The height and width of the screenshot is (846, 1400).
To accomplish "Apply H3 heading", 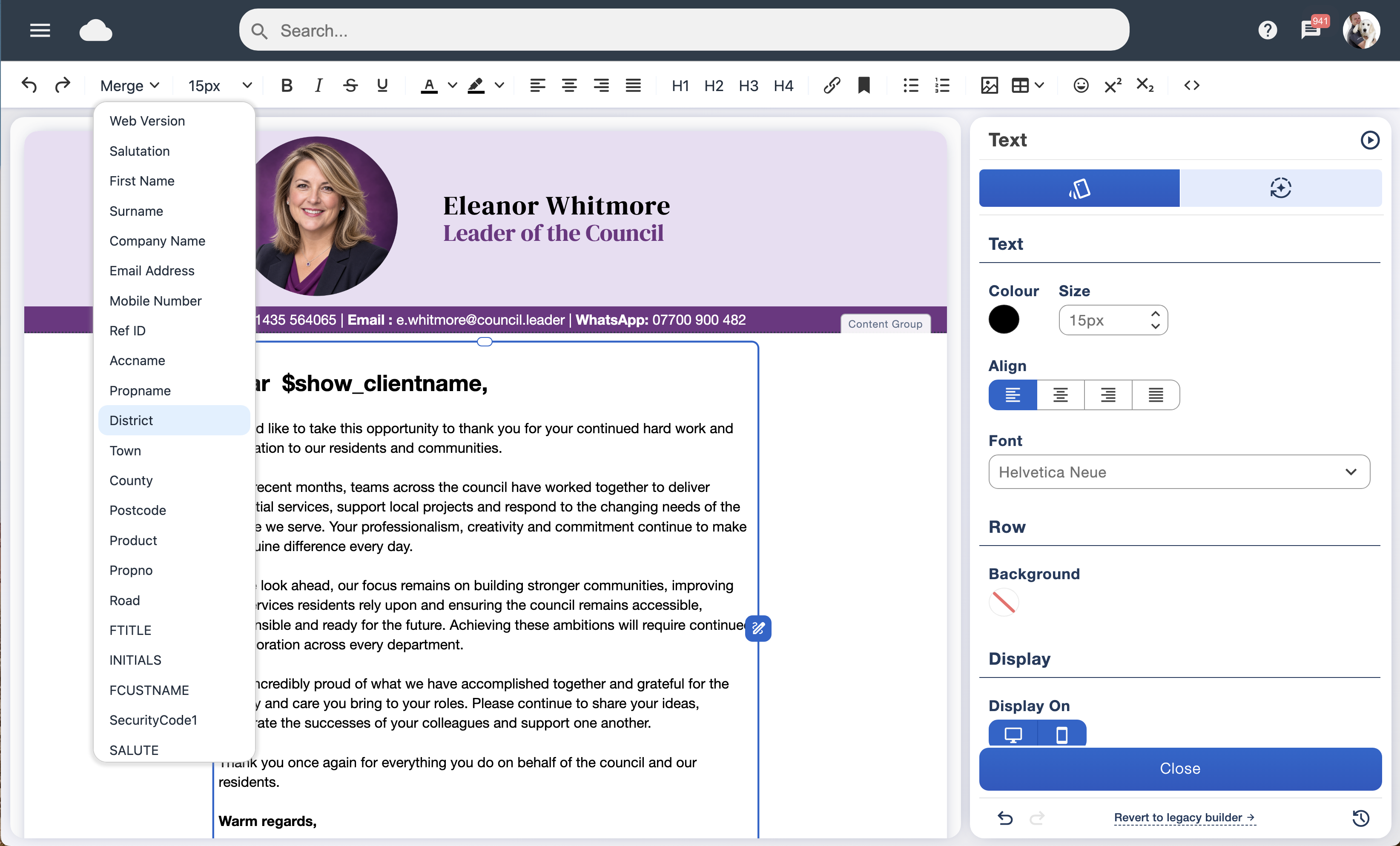I will coord(748,85).
